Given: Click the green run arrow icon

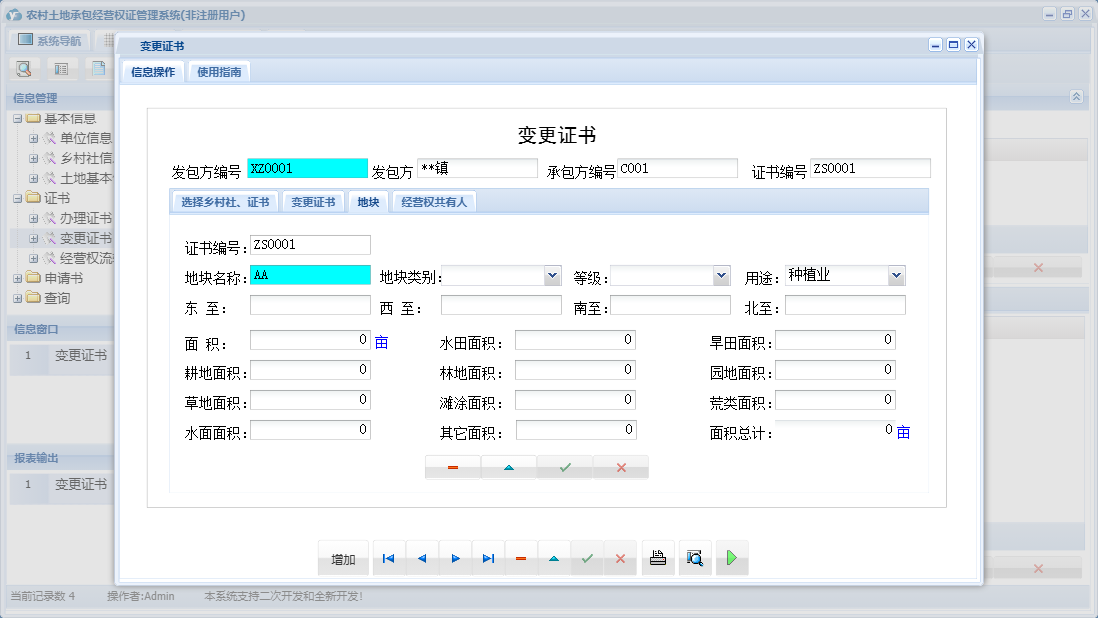Looking at the screenshot, I should [731, 558].
